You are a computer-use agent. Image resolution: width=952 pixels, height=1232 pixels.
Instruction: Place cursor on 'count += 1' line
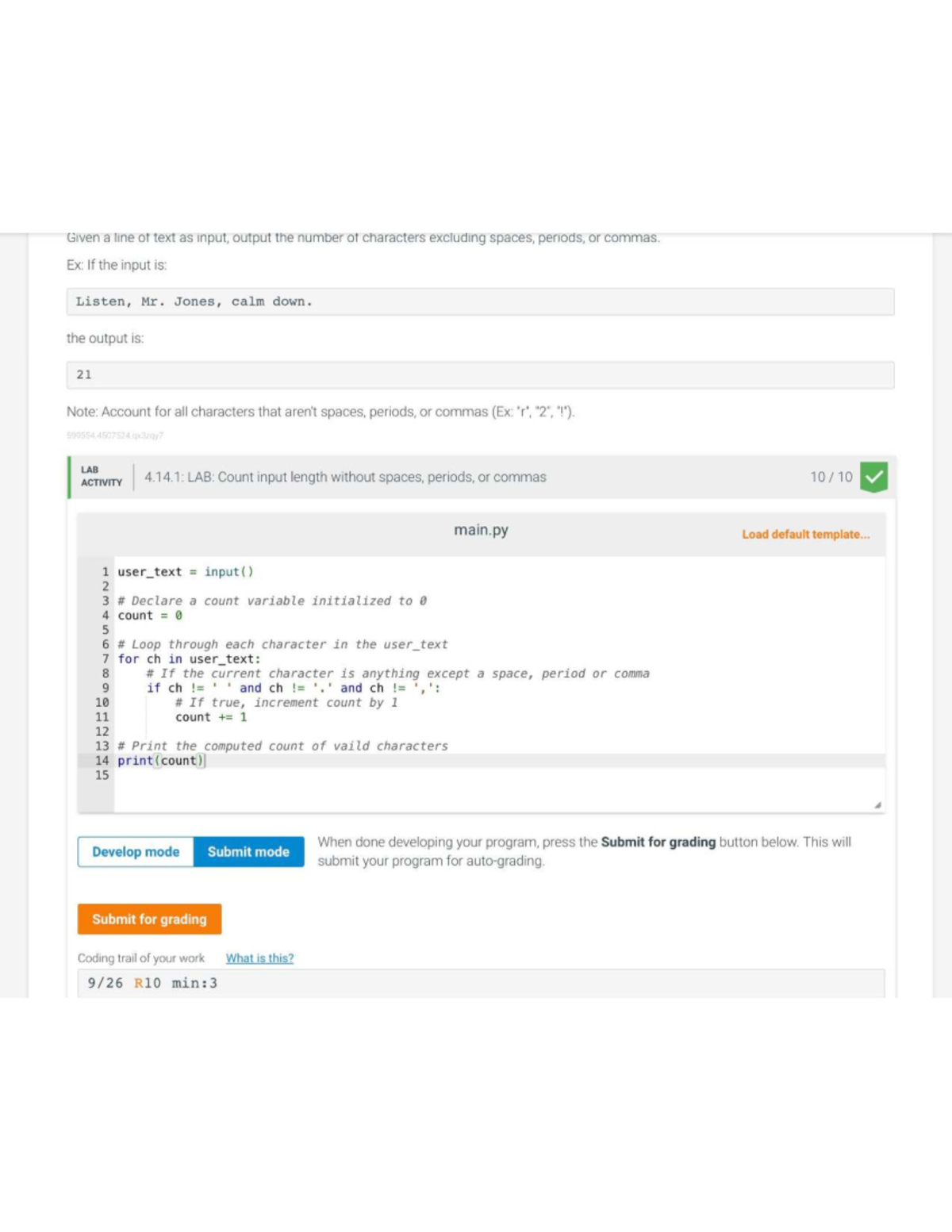point(211,717)
